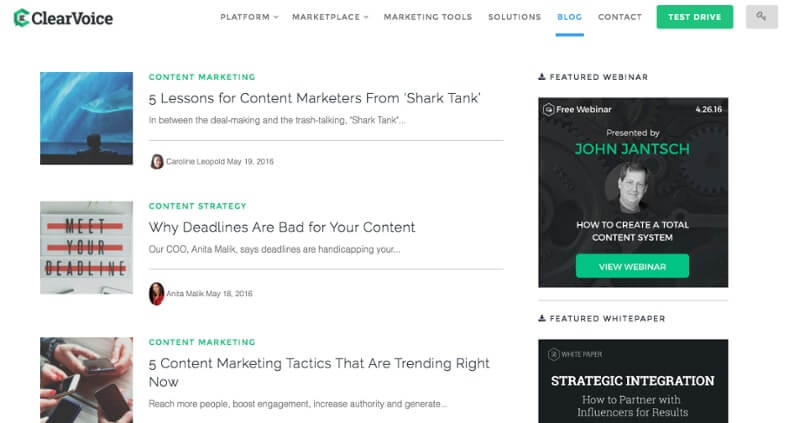This screenshot has height=423, width=789.
Task: Go to the Solutions page
Action: click(x=514, y=17)
